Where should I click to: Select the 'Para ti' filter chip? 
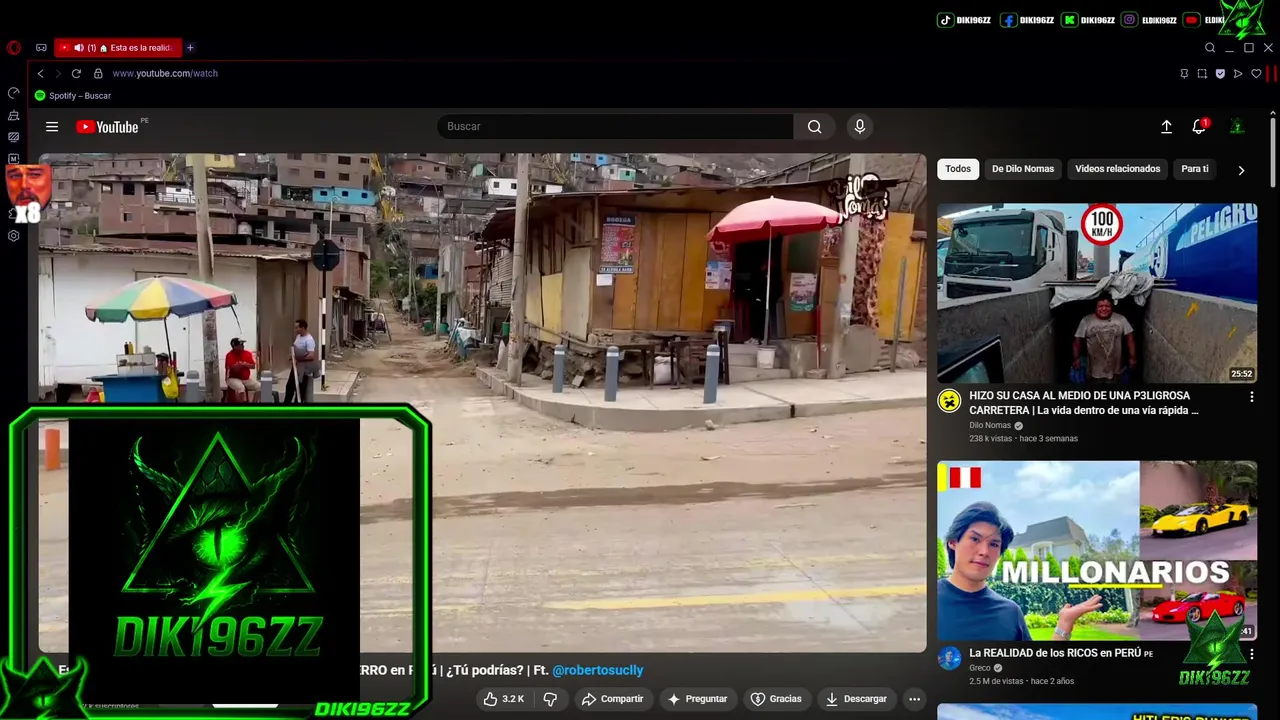pyautogui.click(x=1195, y=169)
